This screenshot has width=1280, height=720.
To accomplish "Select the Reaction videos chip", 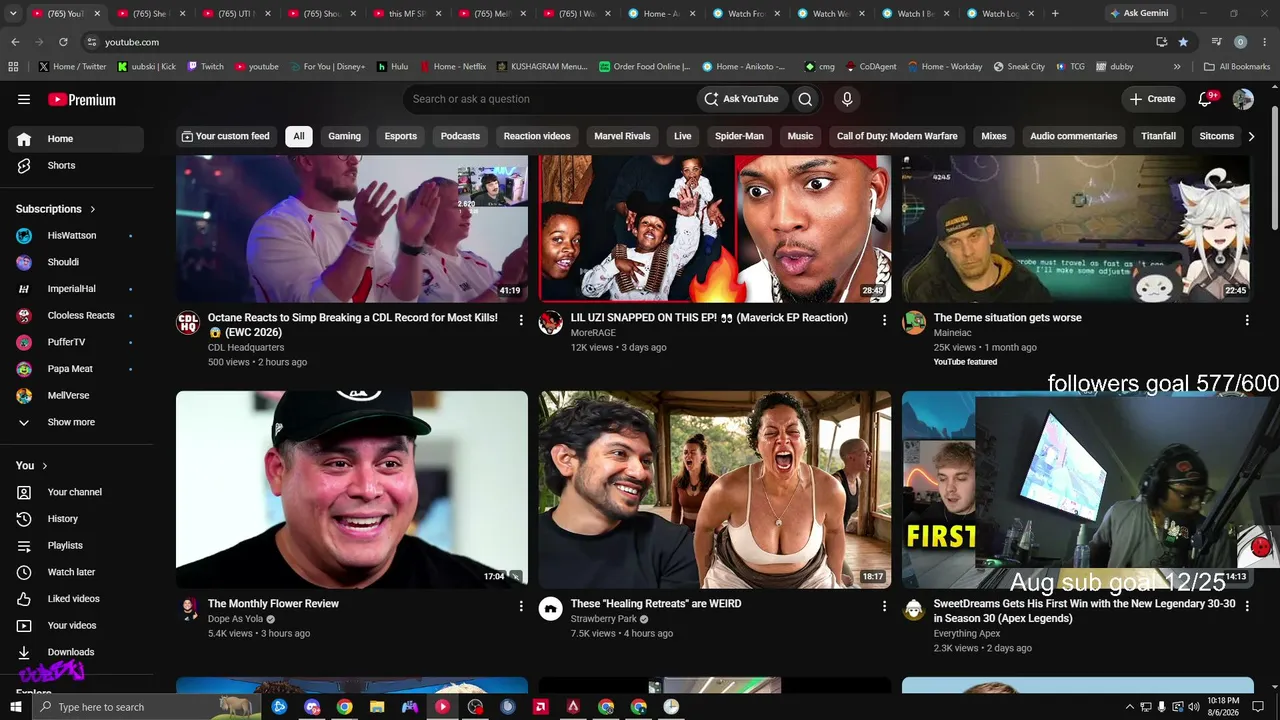I will pos(537,136).
